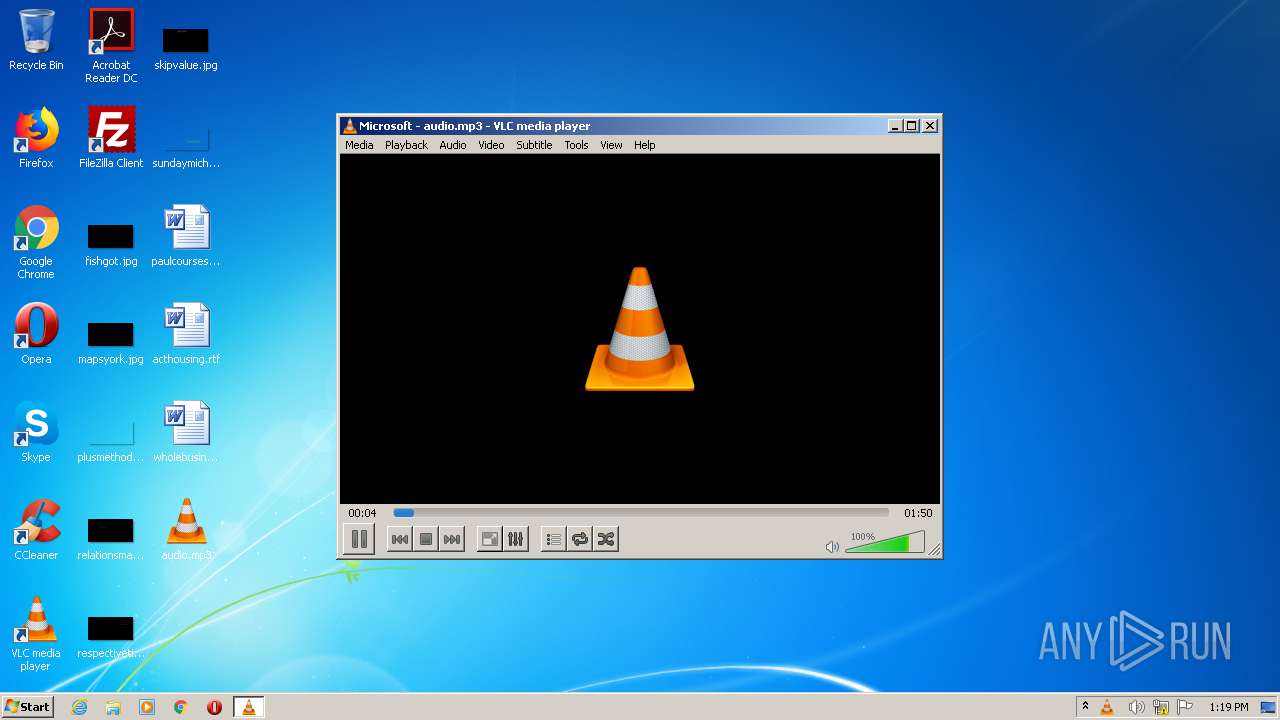The height and width of the screenshot is (720, 1280).
Task: Select fishgot.jpg desktop file
Action: (x=111, y=244)
